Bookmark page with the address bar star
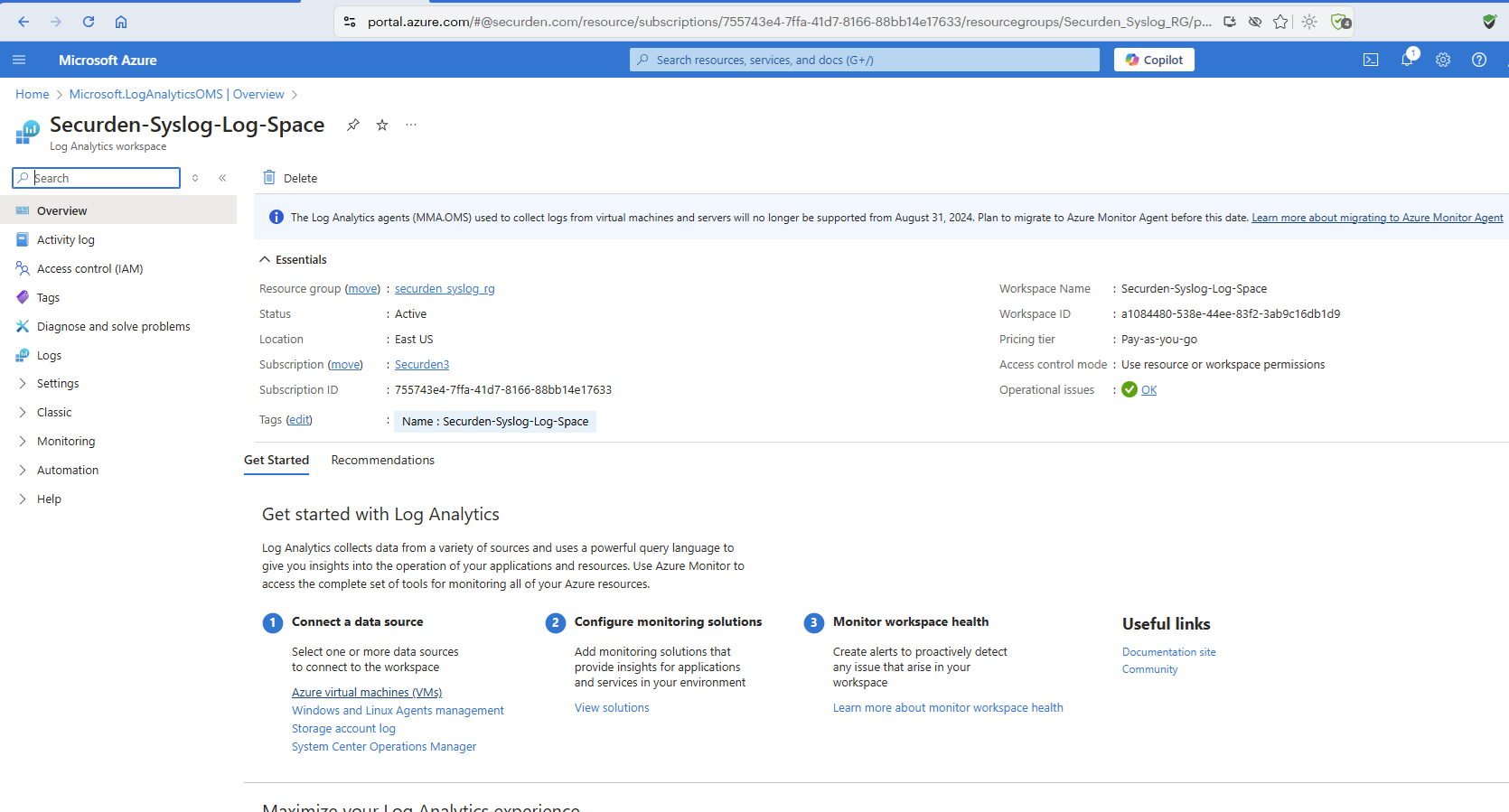The image size is (1509, 812). pyautogui.click(x=1280, y=22)
